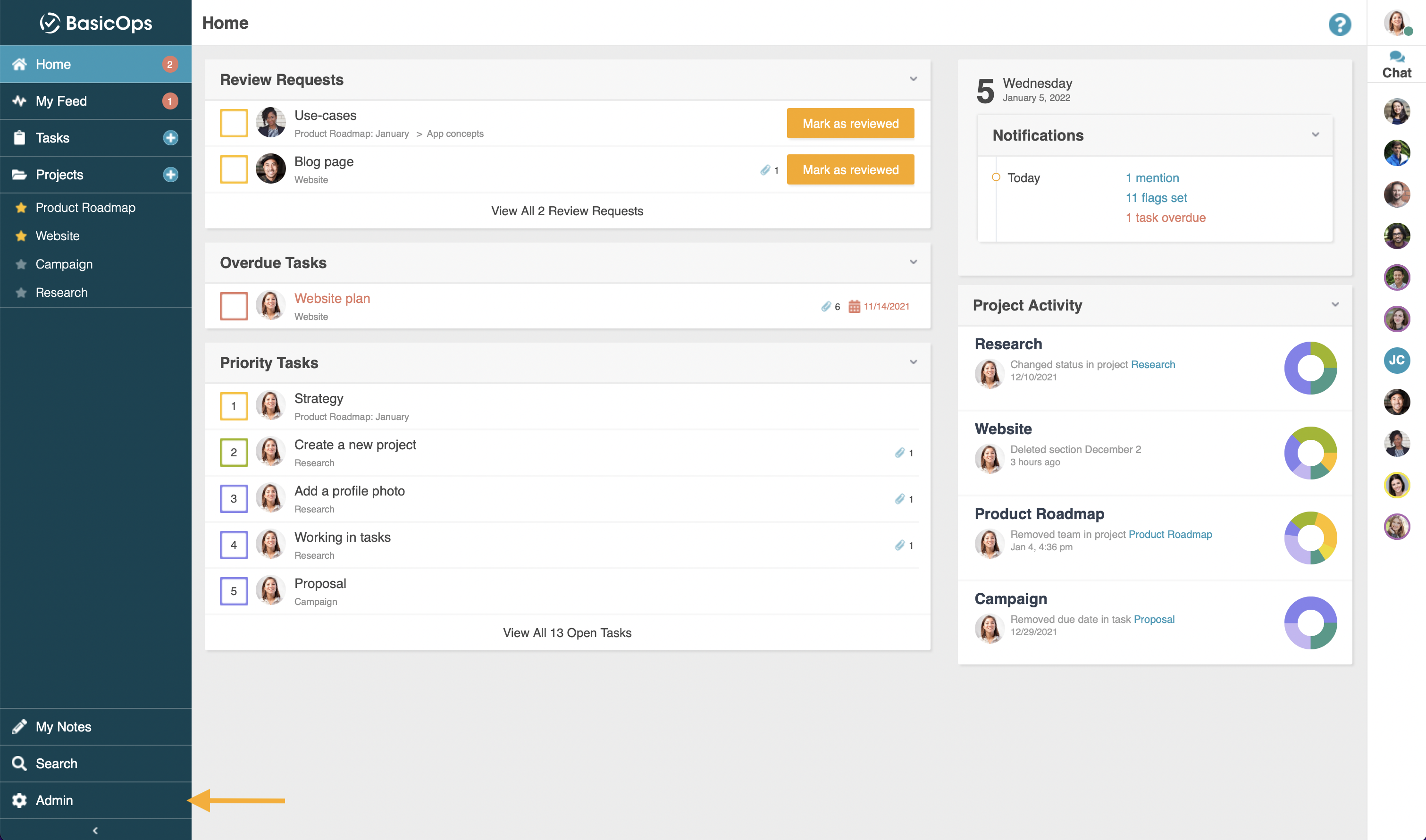Open the 1 task overdue link
This screenshot has width=1426, height=840.
coord(1165,218)
